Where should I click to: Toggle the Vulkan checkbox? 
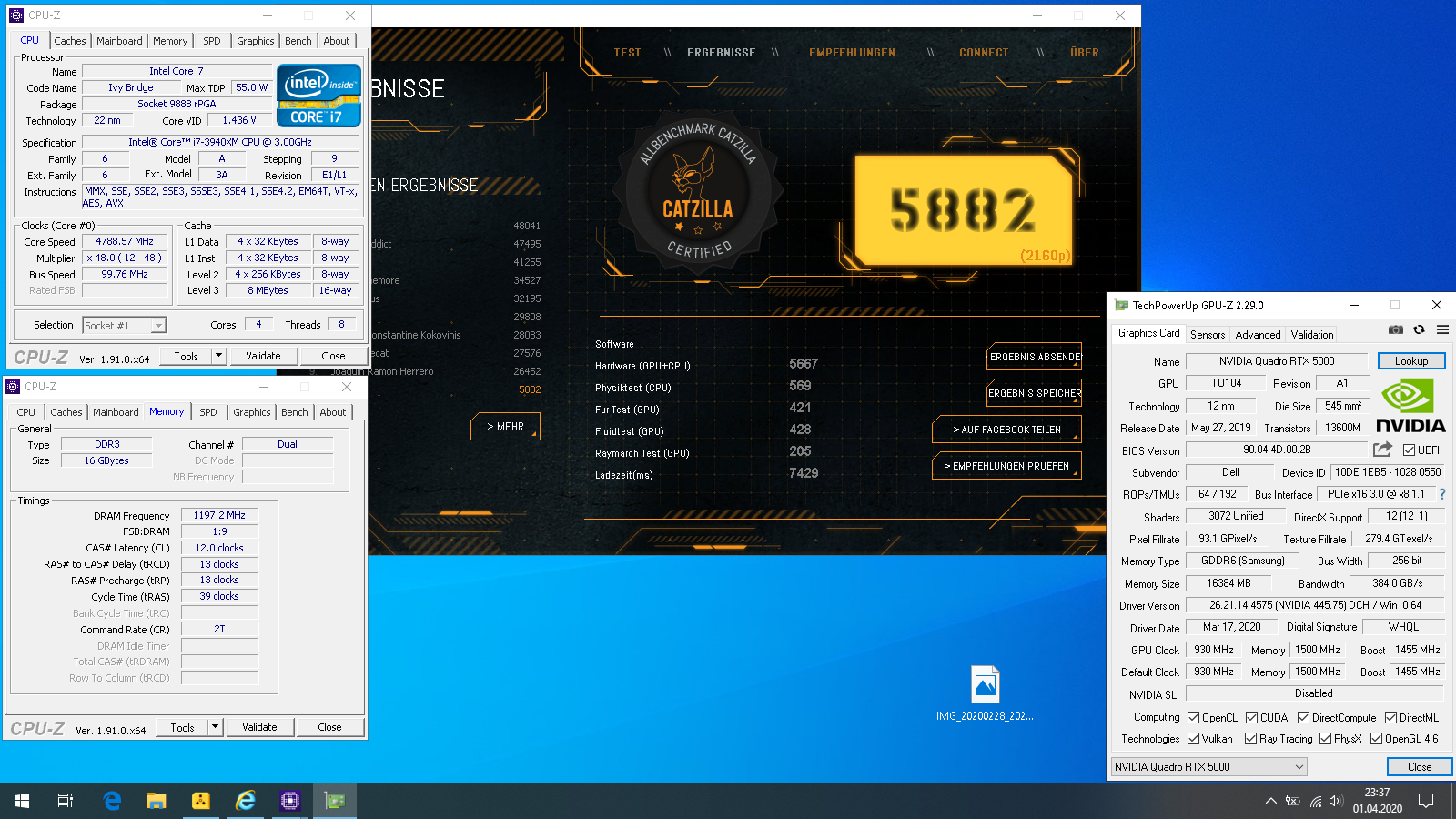click(1193, 739)
